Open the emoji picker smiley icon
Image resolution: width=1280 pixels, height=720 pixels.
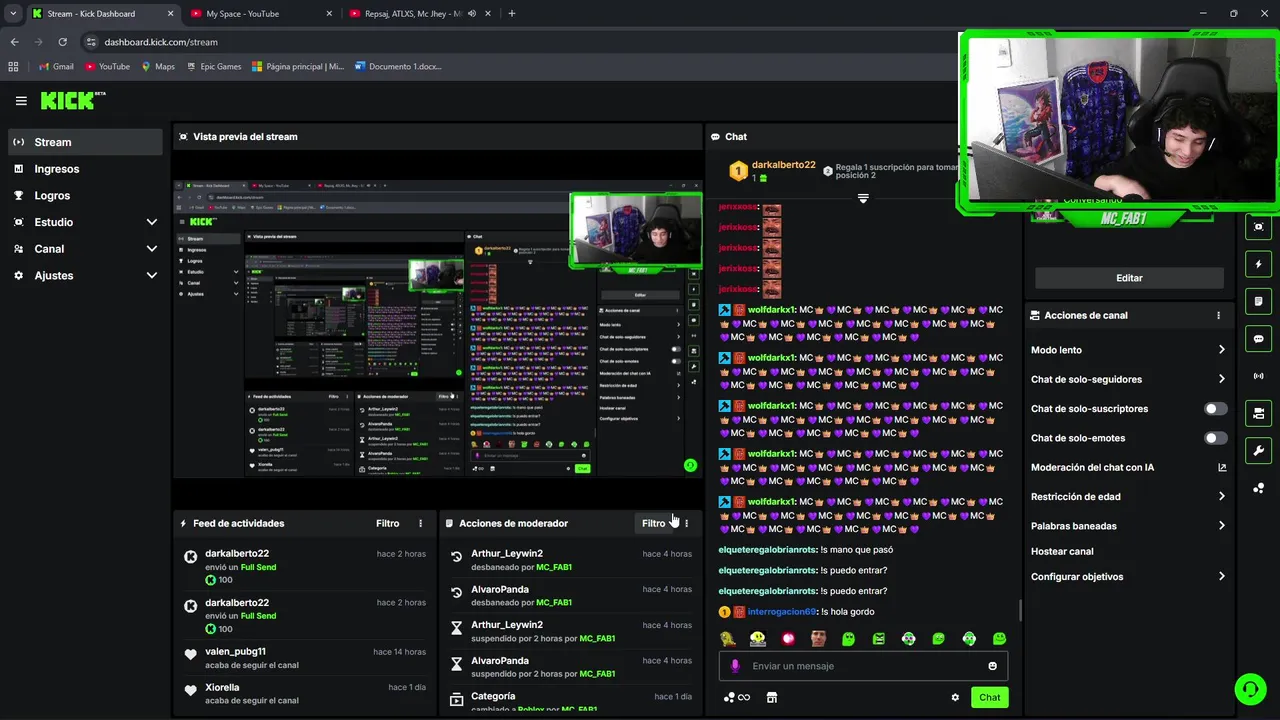pos(992,666)
